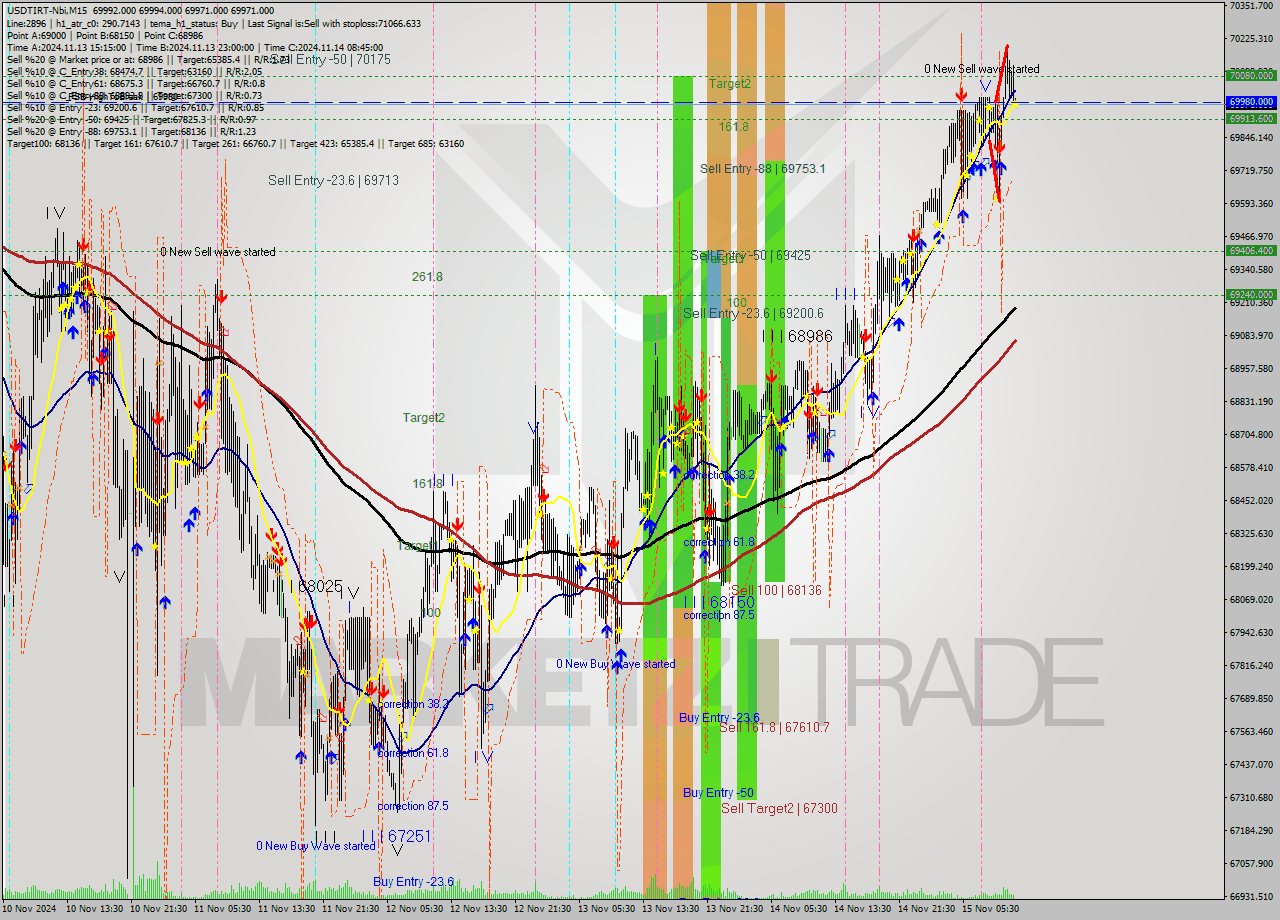Click the '10 Nov 2024' time axis label

31,909
